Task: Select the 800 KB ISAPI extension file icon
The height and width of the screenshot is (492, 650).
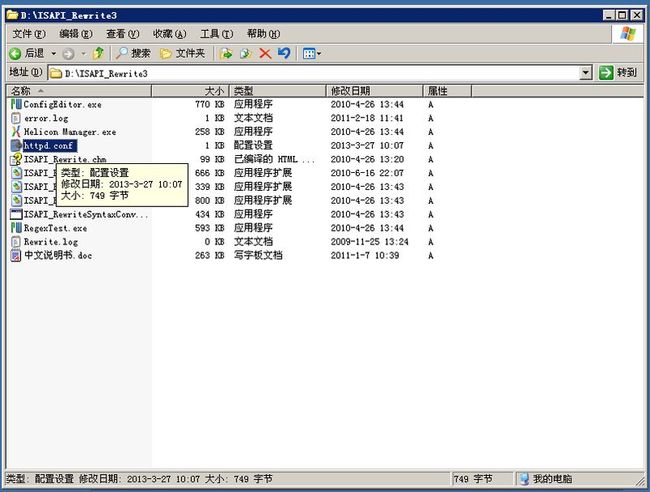Action: tap(16, 200)
